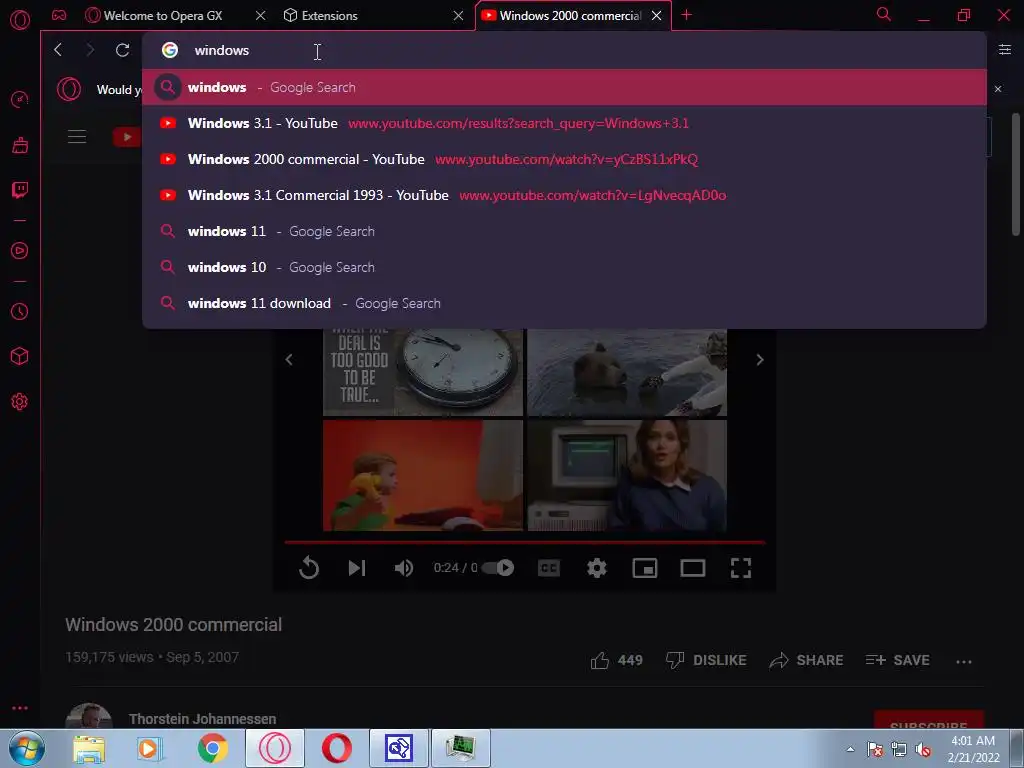1024x768 pixels.
Task: Toggle autoplay switch in player
Action: point(498,568)
